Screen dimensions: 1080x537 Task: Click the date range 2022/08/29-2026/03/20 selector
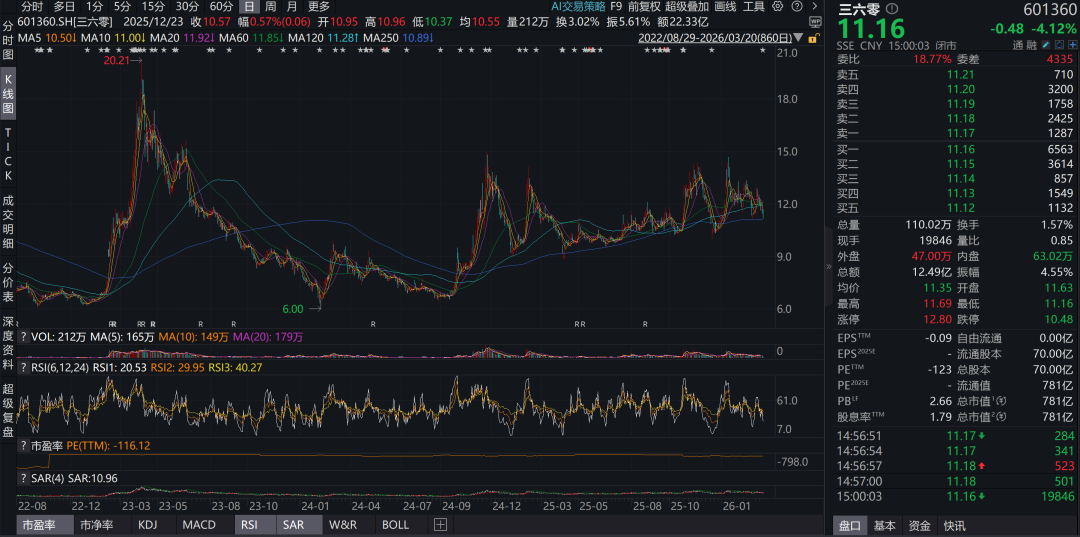[716, 38]
